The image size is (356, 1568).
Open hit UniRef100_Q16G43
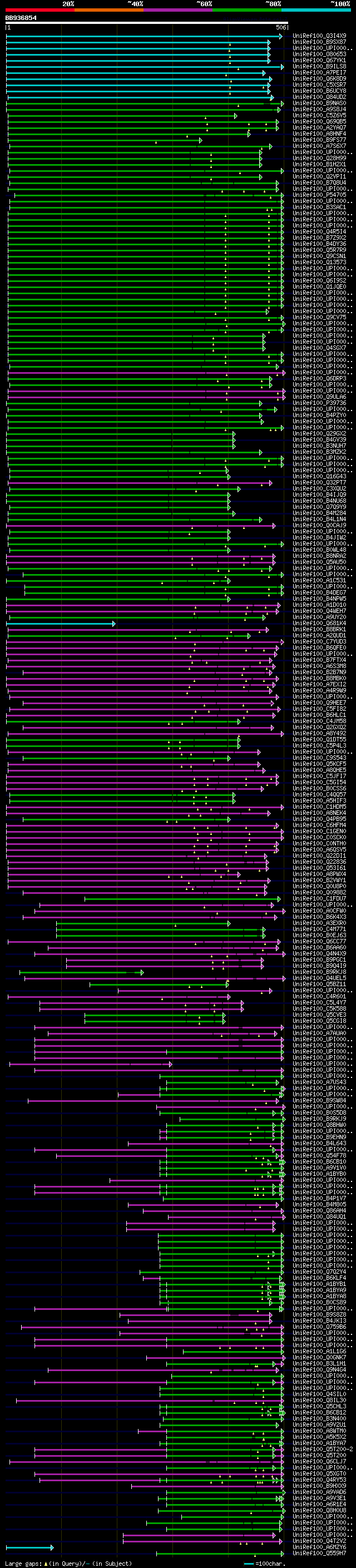(319, 477)
